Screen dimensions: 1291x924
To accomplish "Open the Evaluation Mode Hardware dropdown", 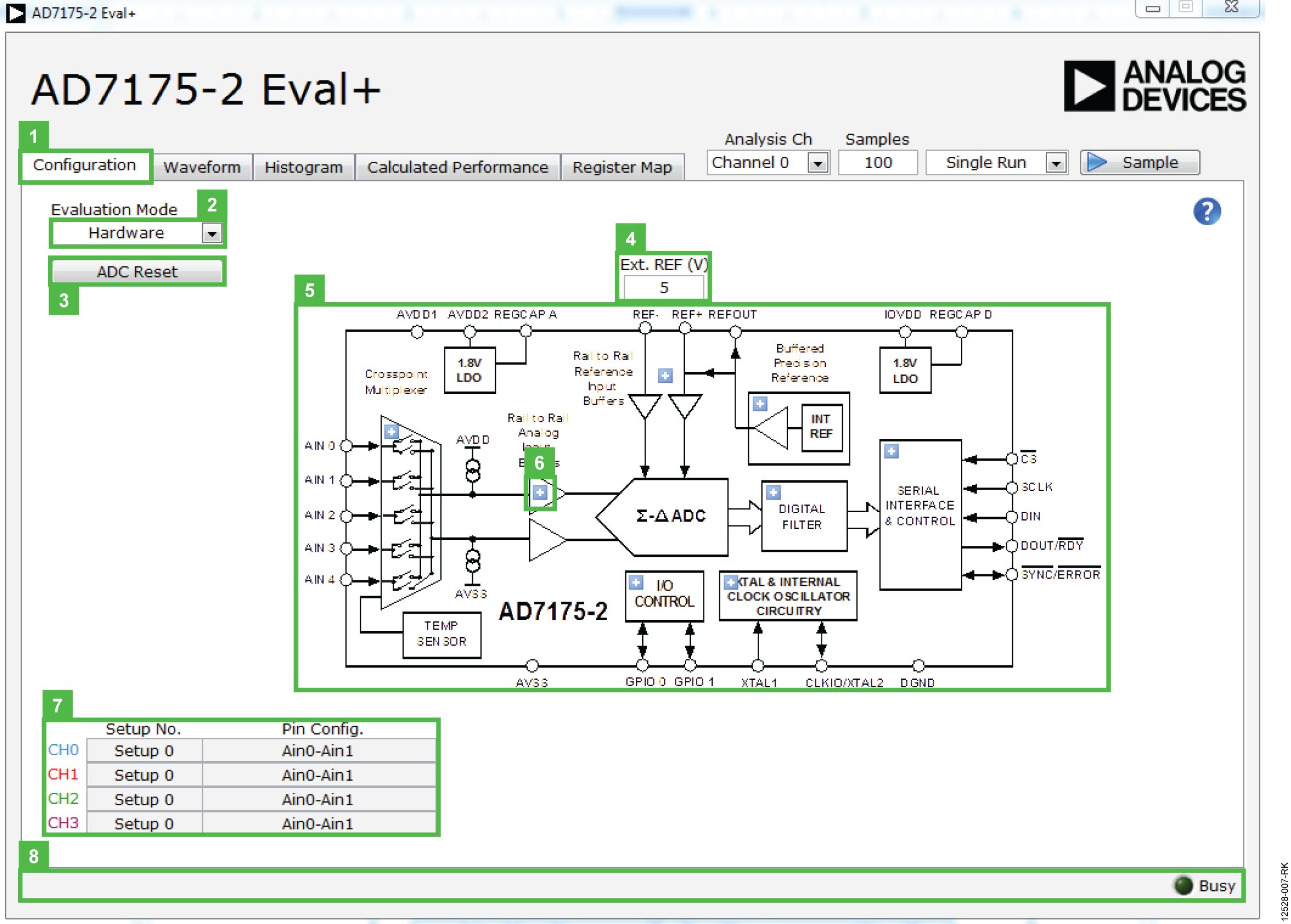I will pyautogui.click(x=137, y=233).
